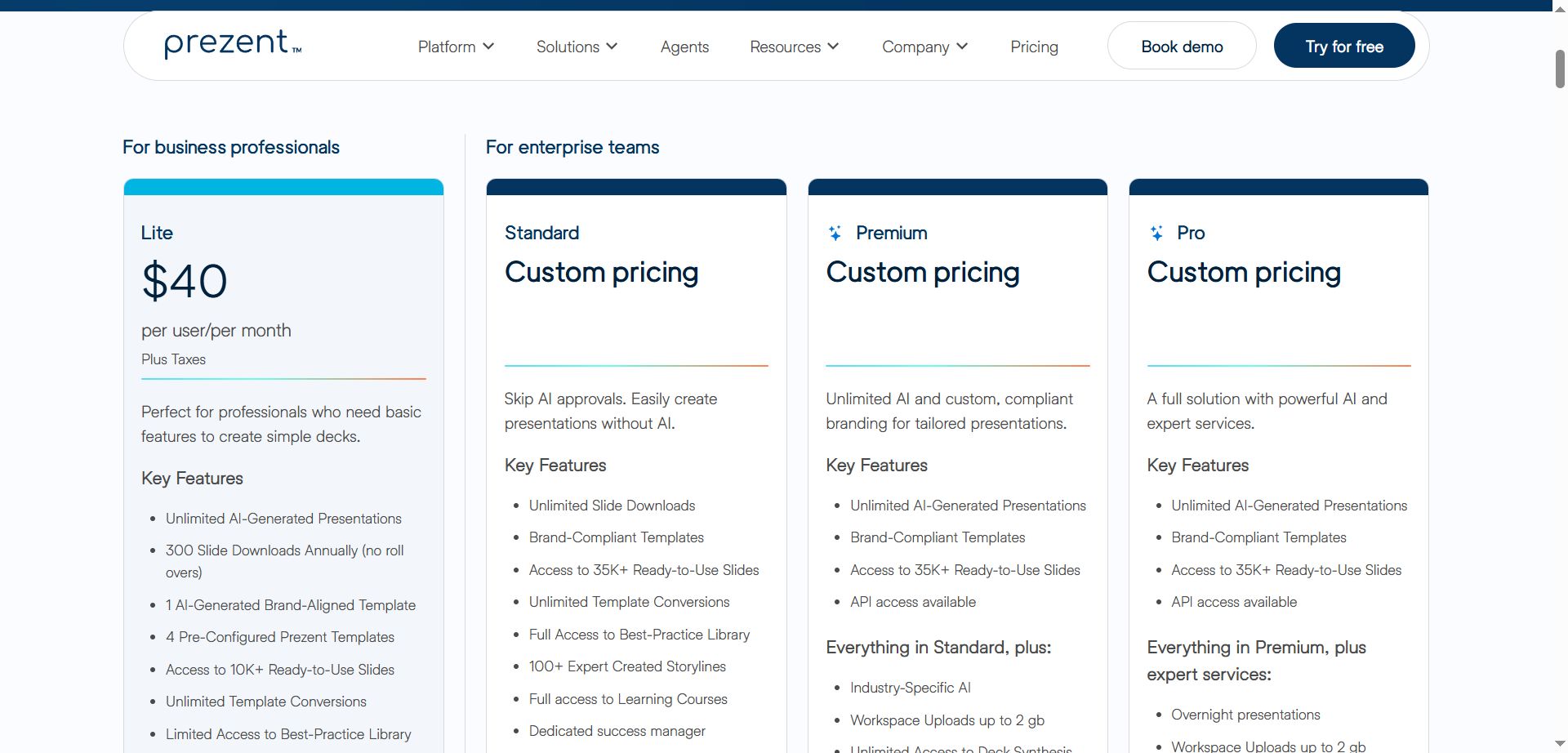Click the Pro plan title
The height and width of the screenshot is (753, 1568).
[x=1191, y=233]
